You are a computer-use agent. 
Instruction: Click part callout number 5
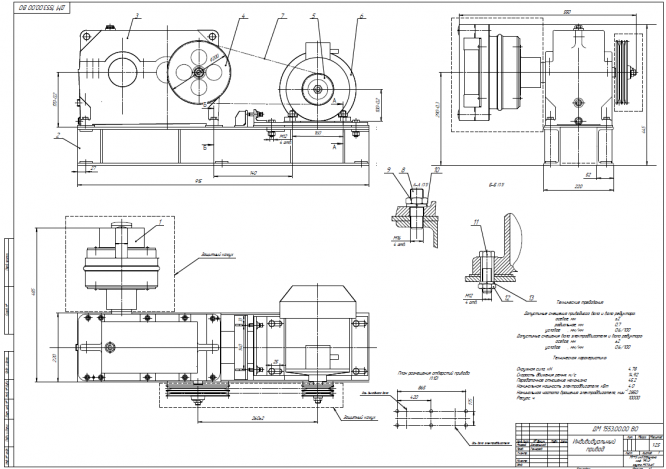(313, 16)
